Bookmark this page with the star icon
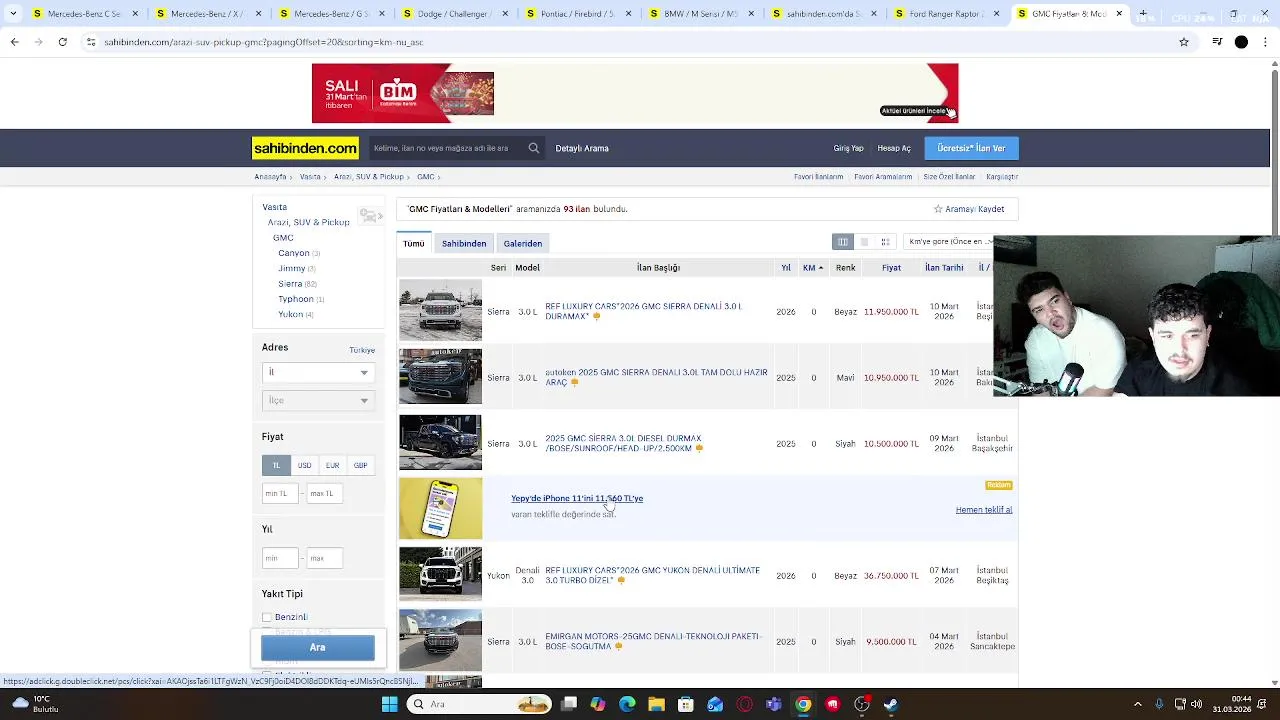This screenshot has width=1280, height=720. (1184, 42)
